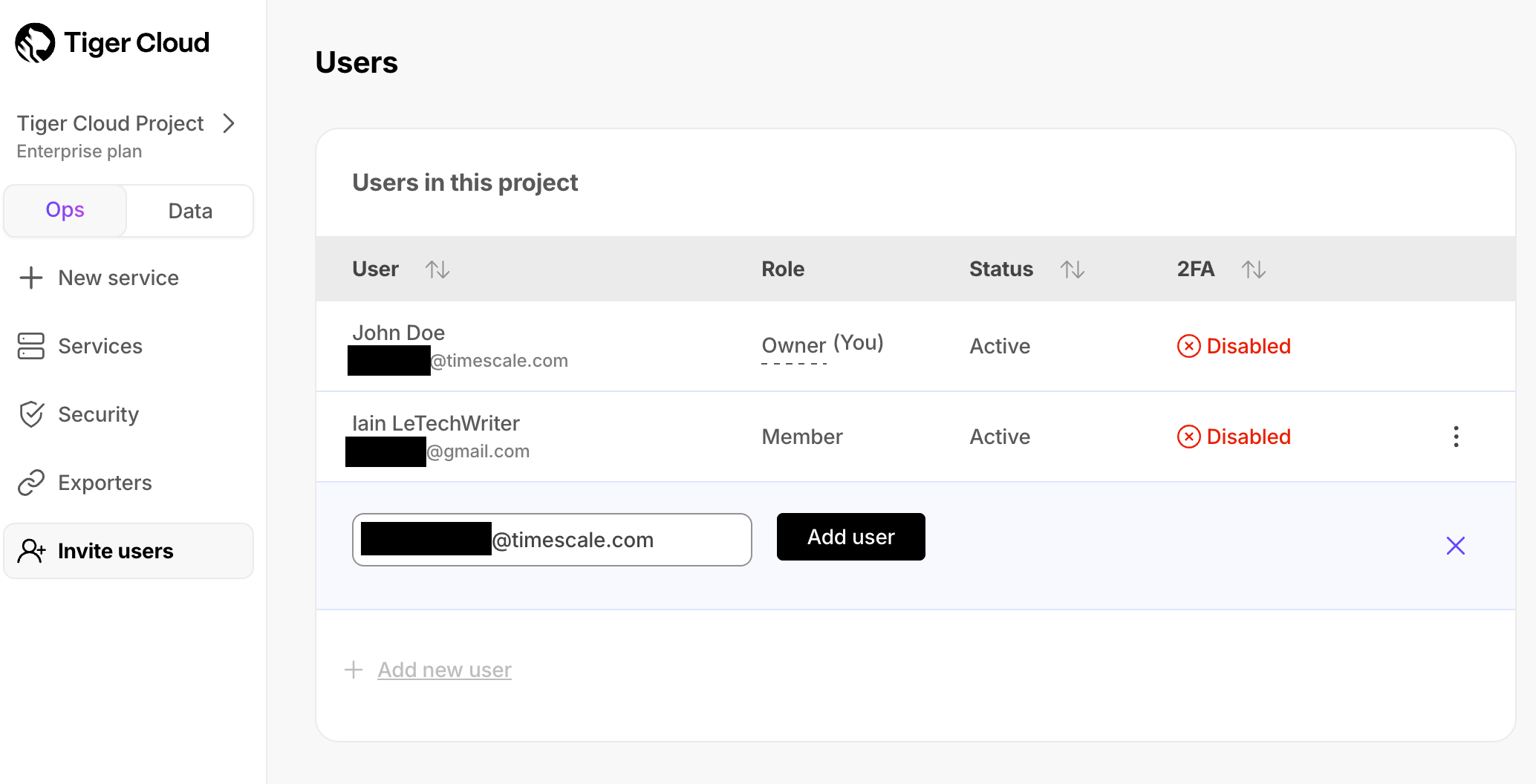Click the John Doe user name
The image size is (1536, 784).
point(399,333)
